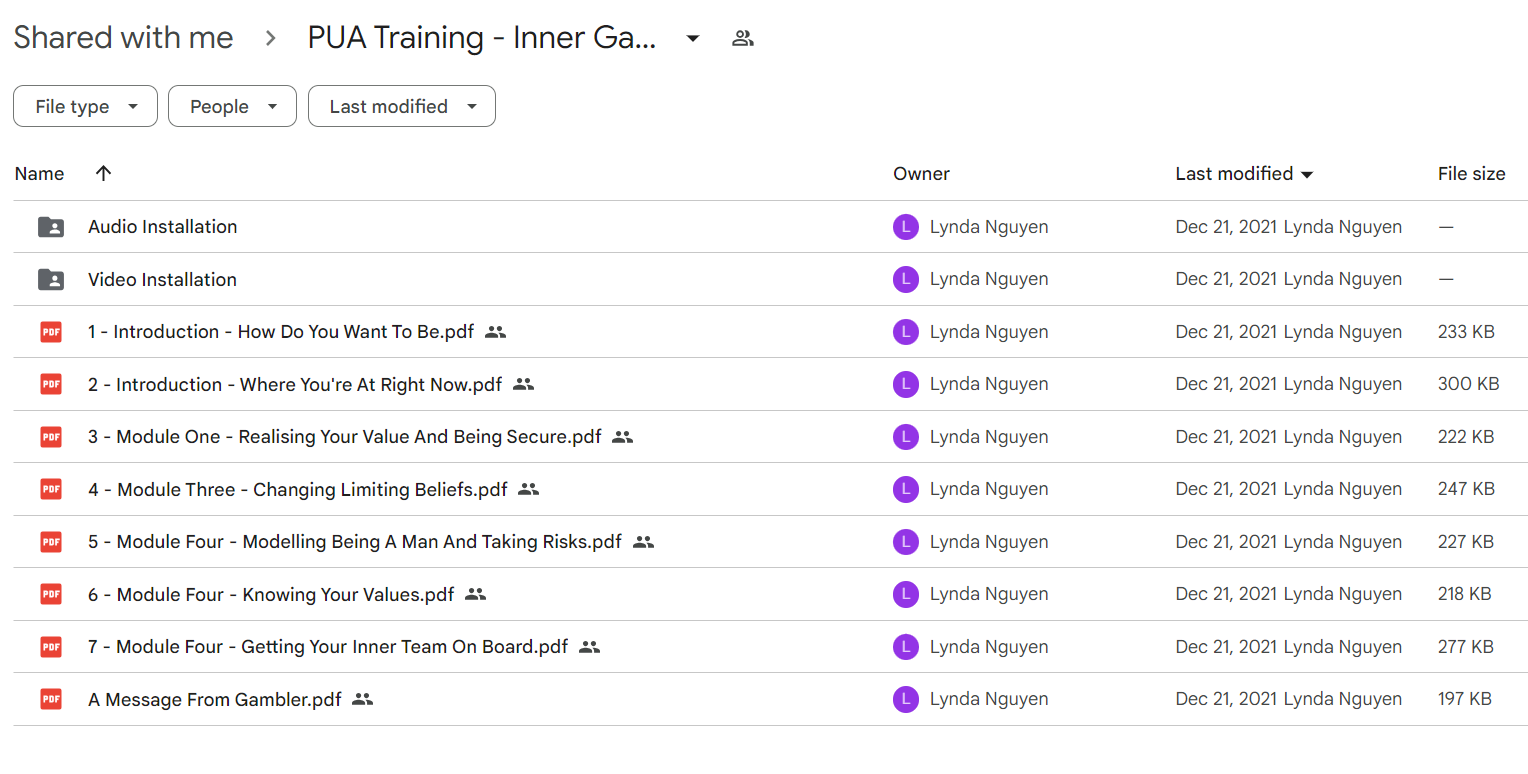Open 1 - Introduction - How Do You Want To Be.pdf
Viewport: 1528px width, 774px height.
pyautogui.click(x=281, y=332)
